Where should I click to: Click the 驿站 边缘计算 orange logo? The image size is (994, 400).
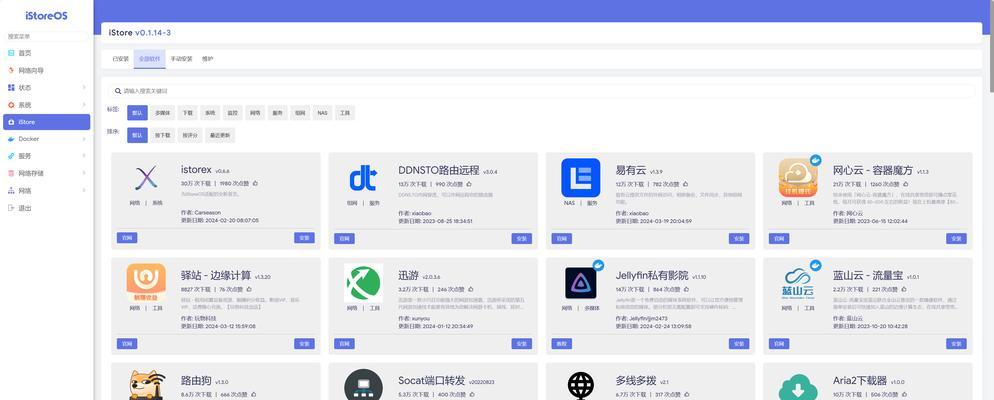[x=146, y=283]
